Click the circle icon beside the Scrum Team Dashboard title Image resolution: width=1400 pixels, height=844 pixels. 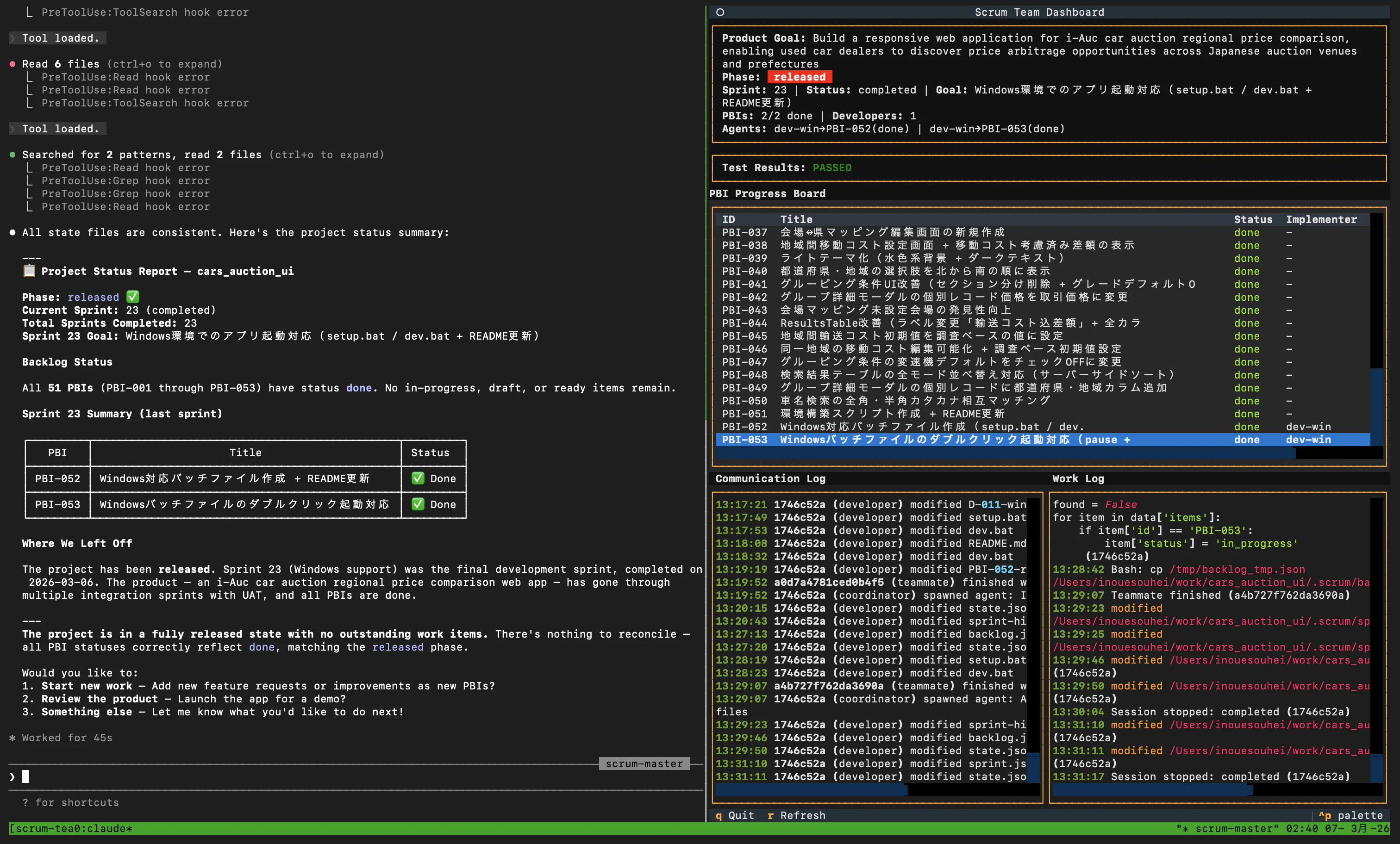pos(720,12)
